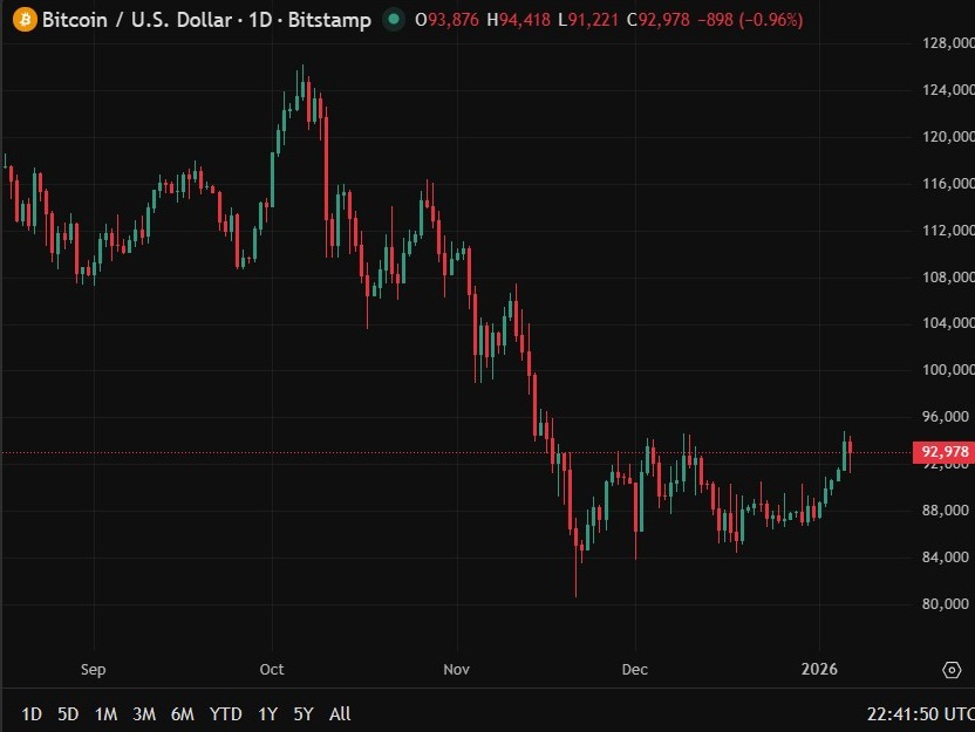Set chart range to 6M
The width and height of the screenshot is (975, 732).
click(x=182, y=714)
